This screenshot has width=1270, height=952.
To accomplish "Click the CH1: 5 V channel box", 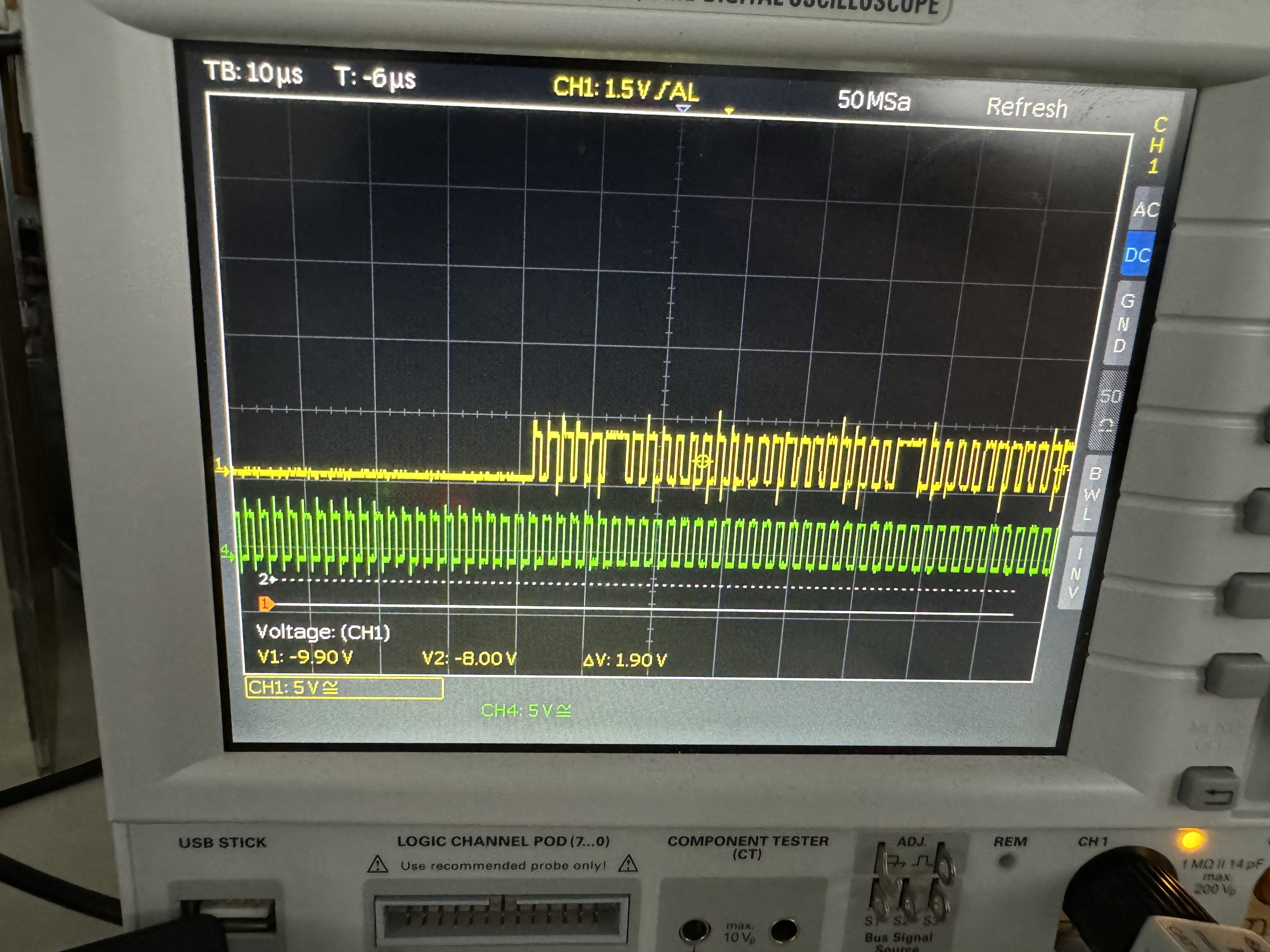I will (344, 688).
